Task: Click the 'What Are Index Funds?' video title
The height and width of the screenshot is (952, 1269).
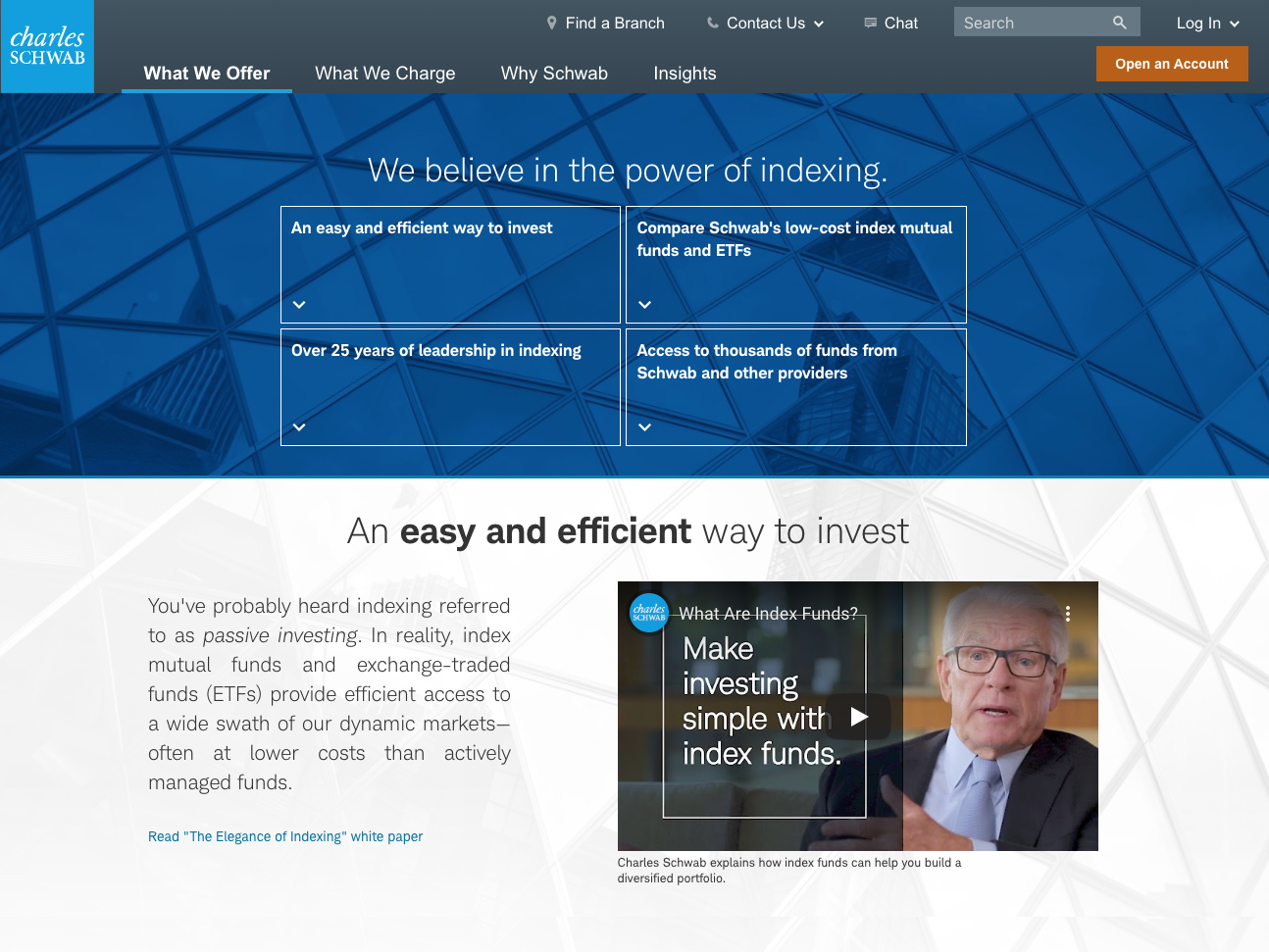Action: pyautogui.click(x=768, y=614)
